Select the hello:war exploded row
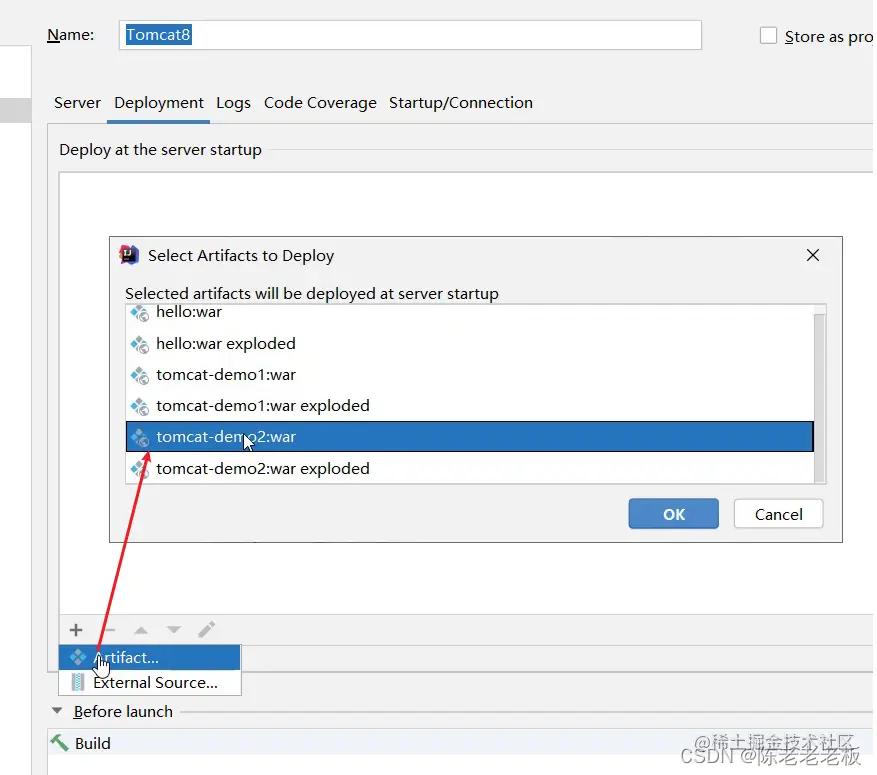877x775 pixels. click(x=470, y=344)
